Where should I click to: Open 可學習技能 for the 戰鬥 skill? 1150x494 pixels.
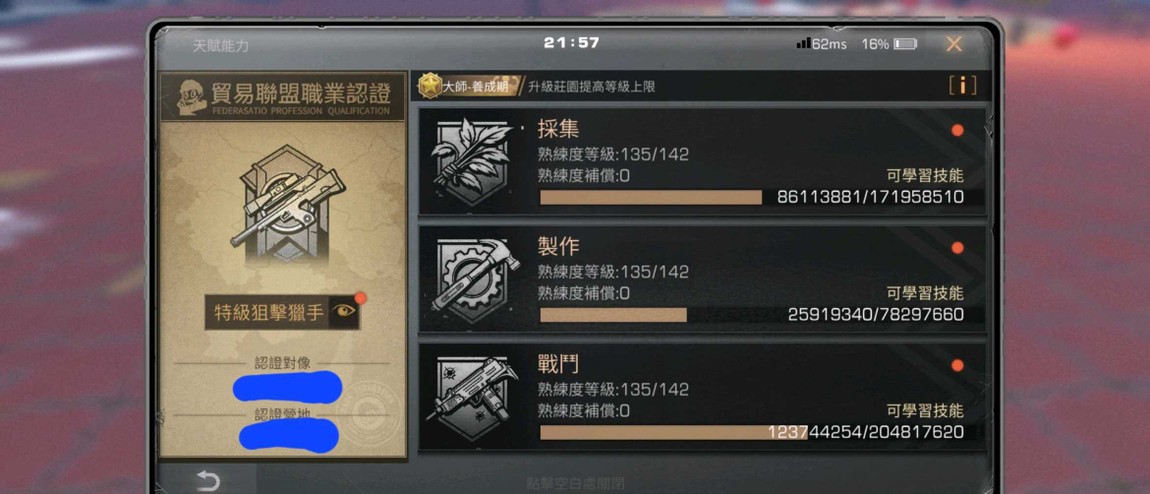pyautogui.click(x=925, y=410)
